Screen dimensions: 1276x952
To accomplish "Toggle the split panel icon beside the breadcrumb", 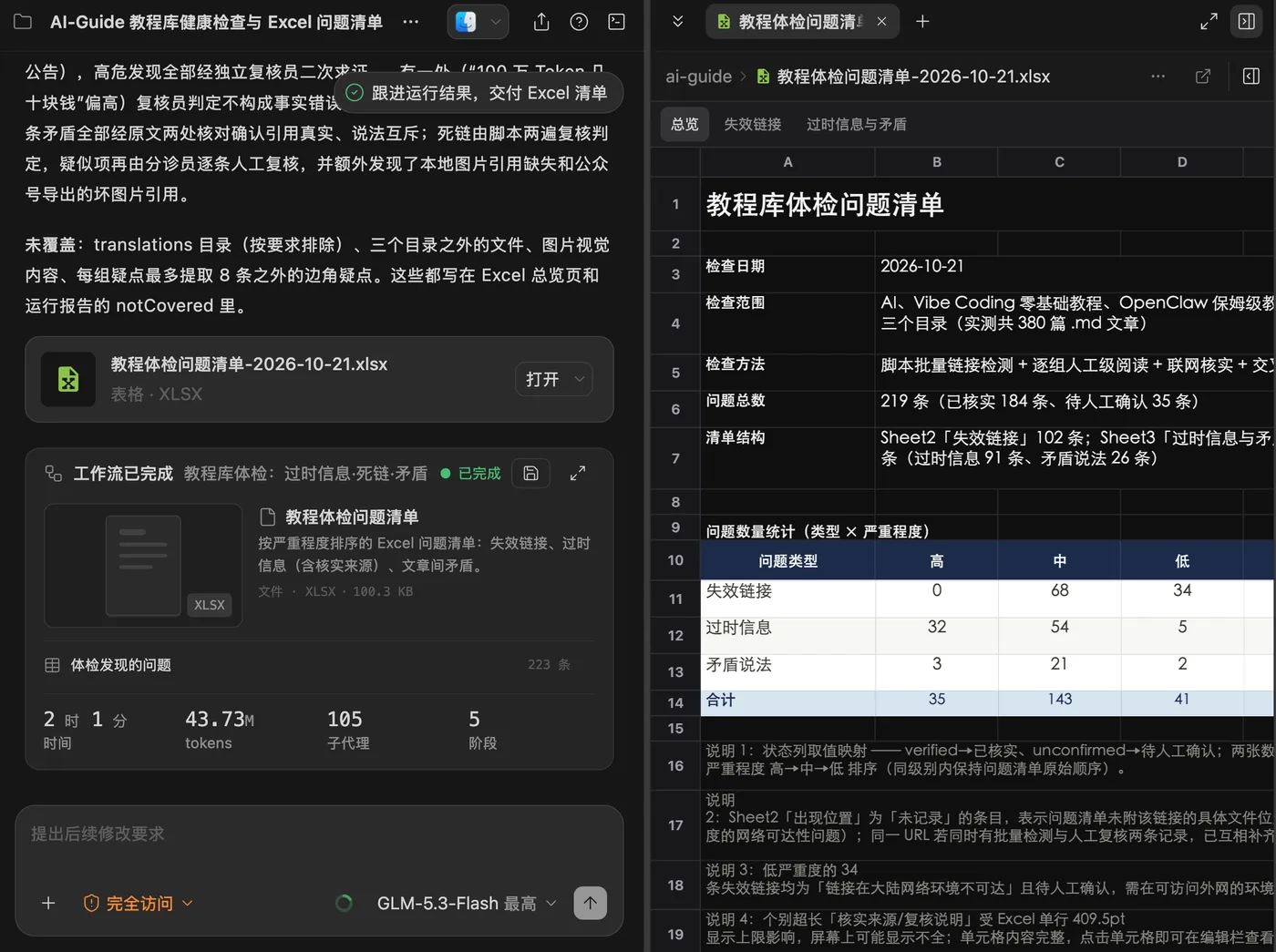I will pos(1251,77).
